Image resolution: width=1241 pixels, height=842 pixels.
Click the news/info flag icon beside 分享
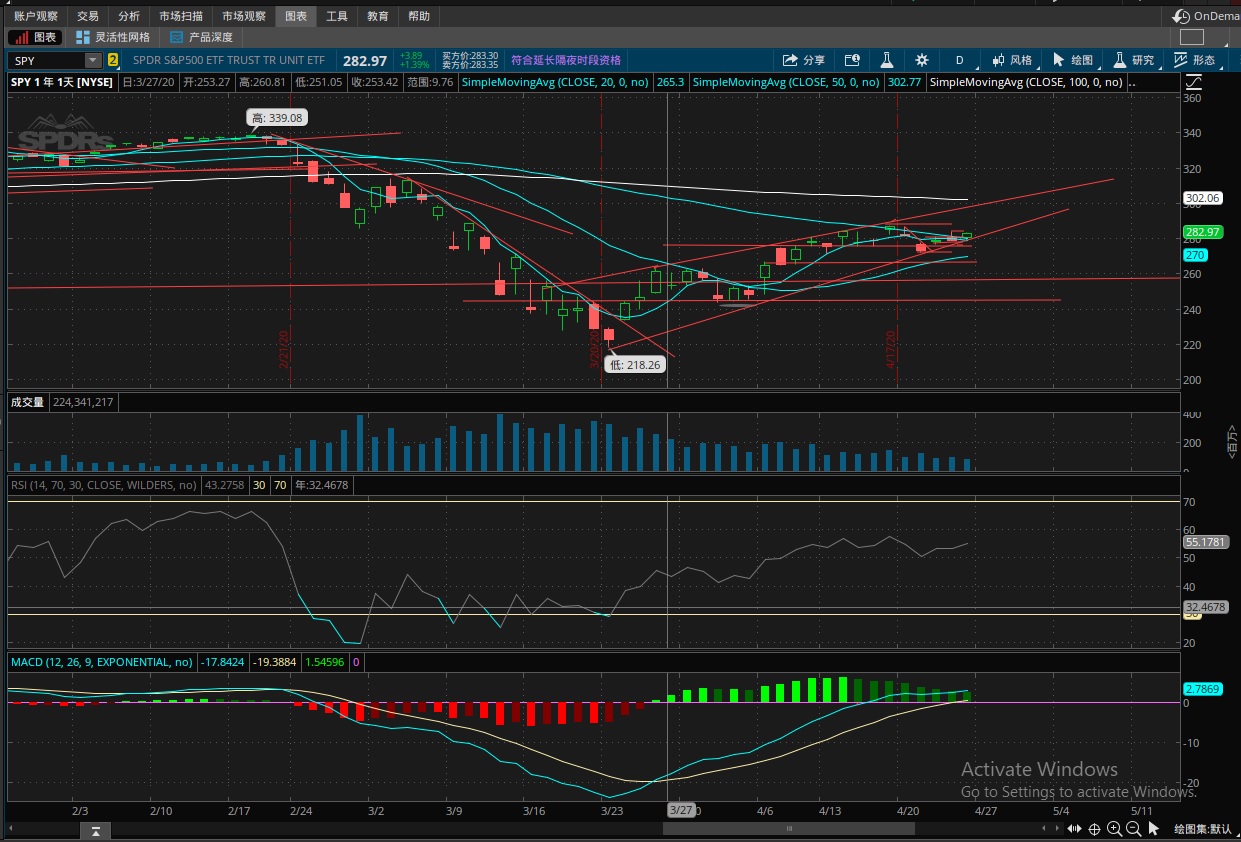click(852, 60)
